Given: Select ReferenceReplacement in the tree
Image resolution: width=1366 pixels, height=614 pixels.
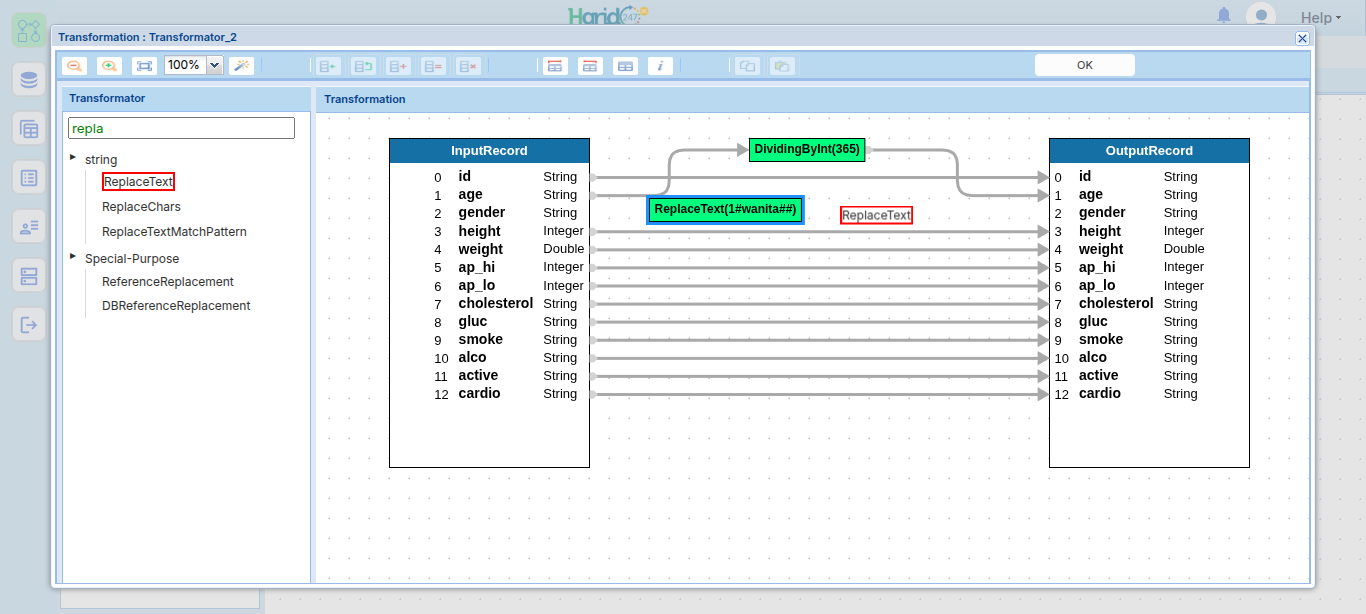Looking at the screenshot, I should pyautogui.click(x=168, y=282).
